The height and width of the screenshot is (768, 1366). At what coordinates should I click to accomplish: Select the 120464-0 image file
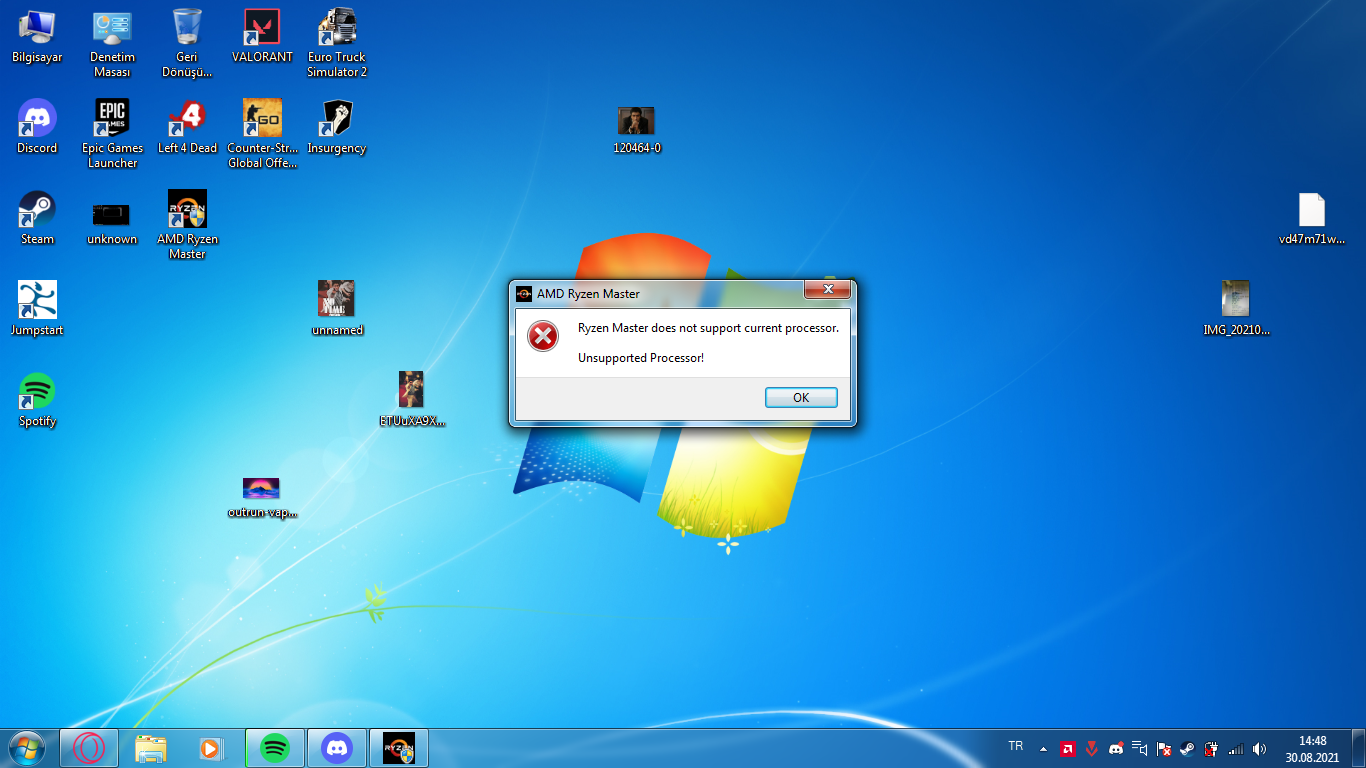[x=636, y=131]
